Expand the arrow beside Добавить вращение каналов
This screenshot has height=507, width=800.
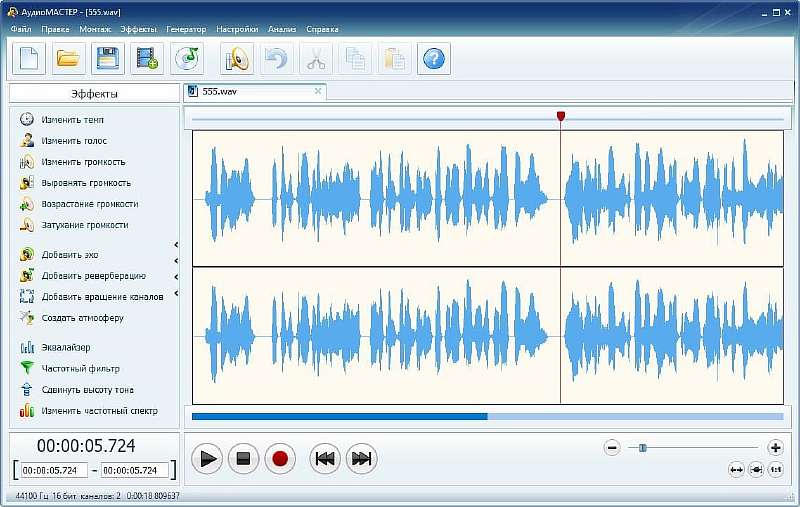click(x=176, y=295)
